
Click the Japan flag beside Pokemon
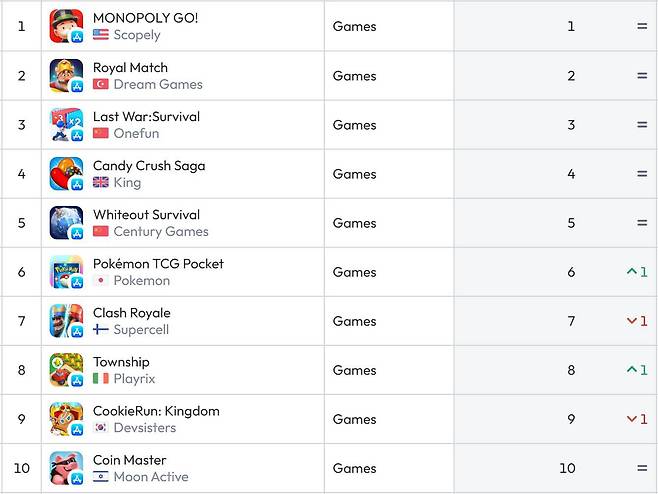pos(101,281)
